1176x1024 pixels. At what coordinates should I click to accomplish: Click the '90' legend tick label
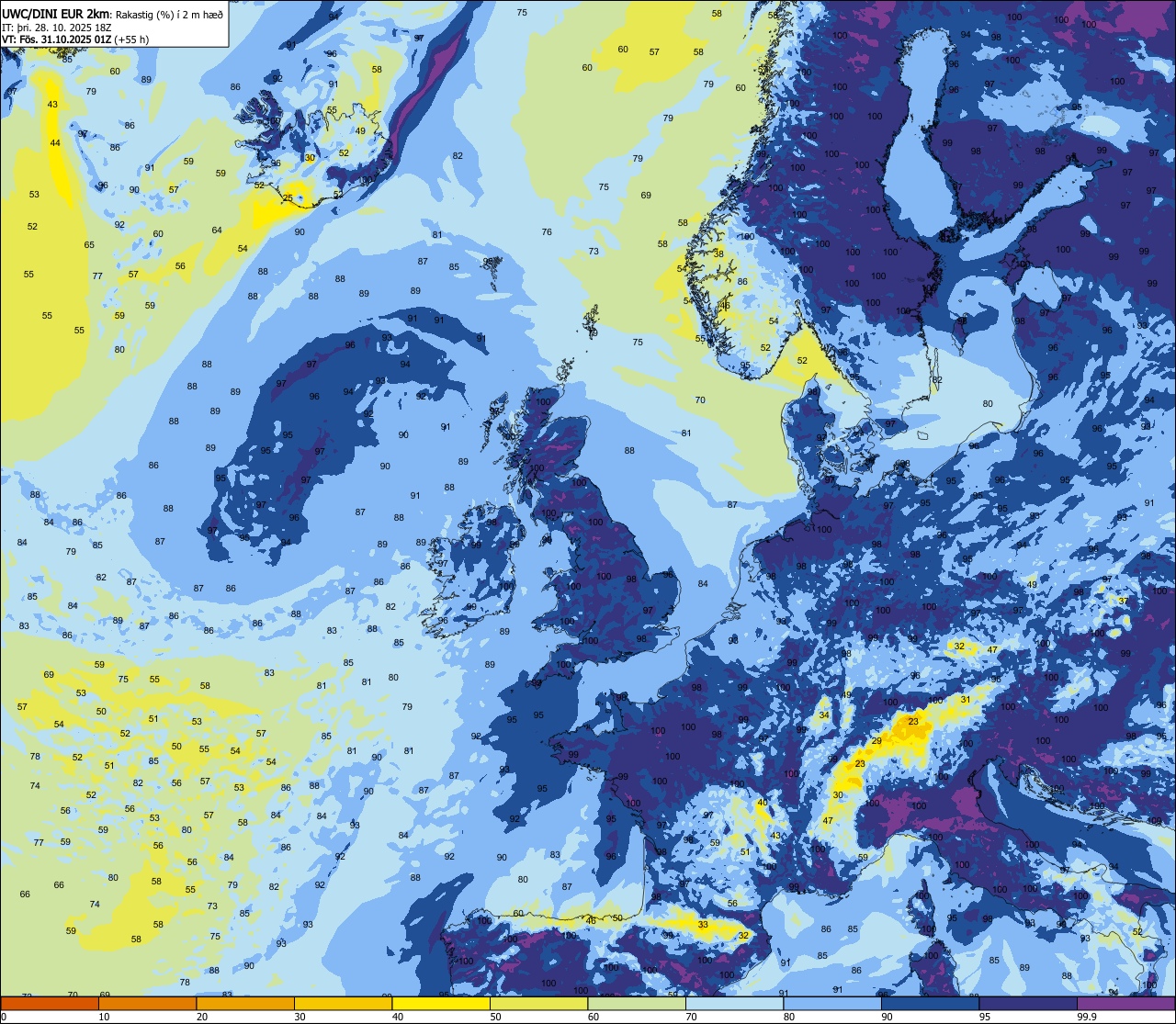(887, 1017)
